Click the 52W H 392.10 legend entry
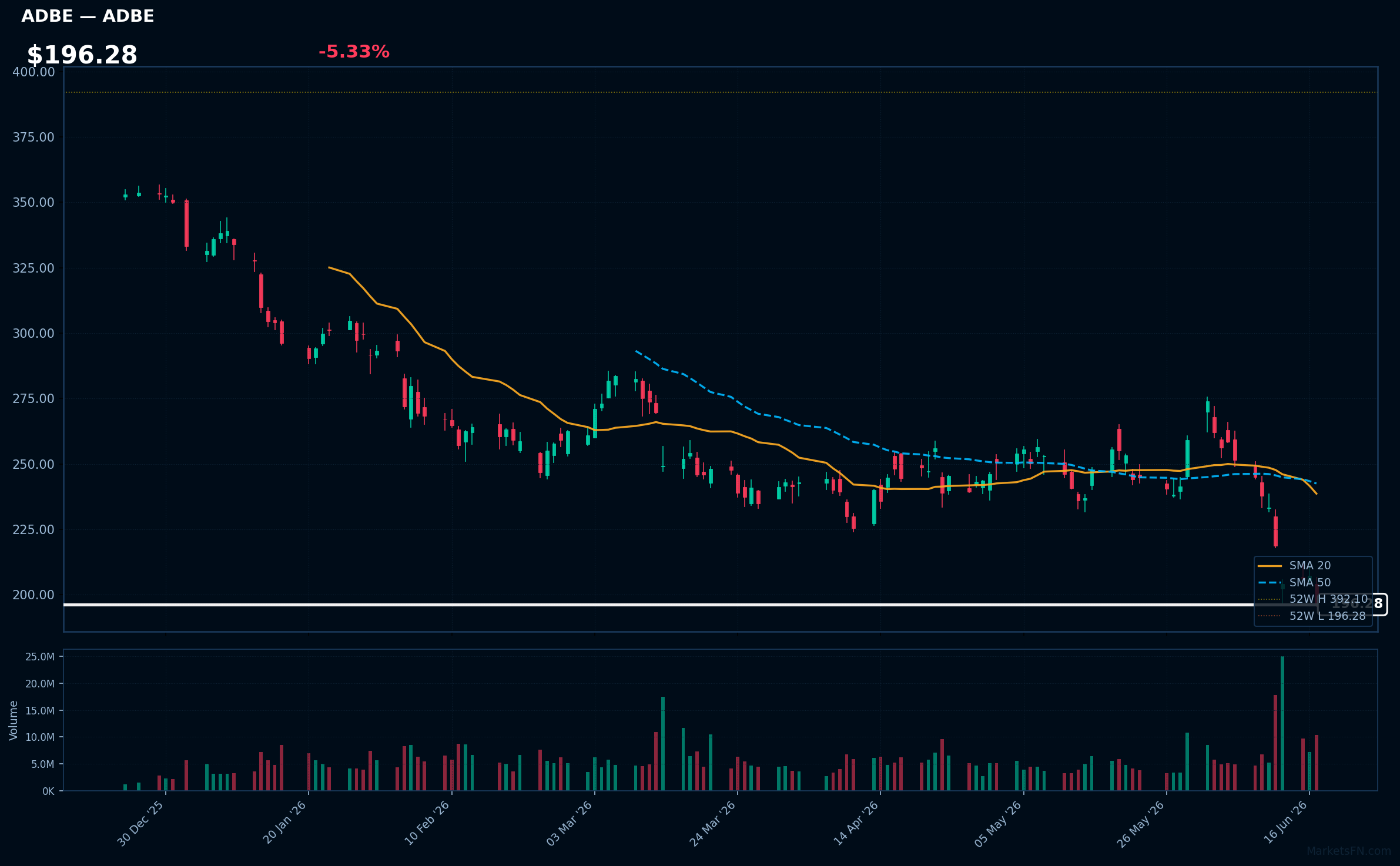Screen dimensions: 1400x866 tap(1313, 599)
